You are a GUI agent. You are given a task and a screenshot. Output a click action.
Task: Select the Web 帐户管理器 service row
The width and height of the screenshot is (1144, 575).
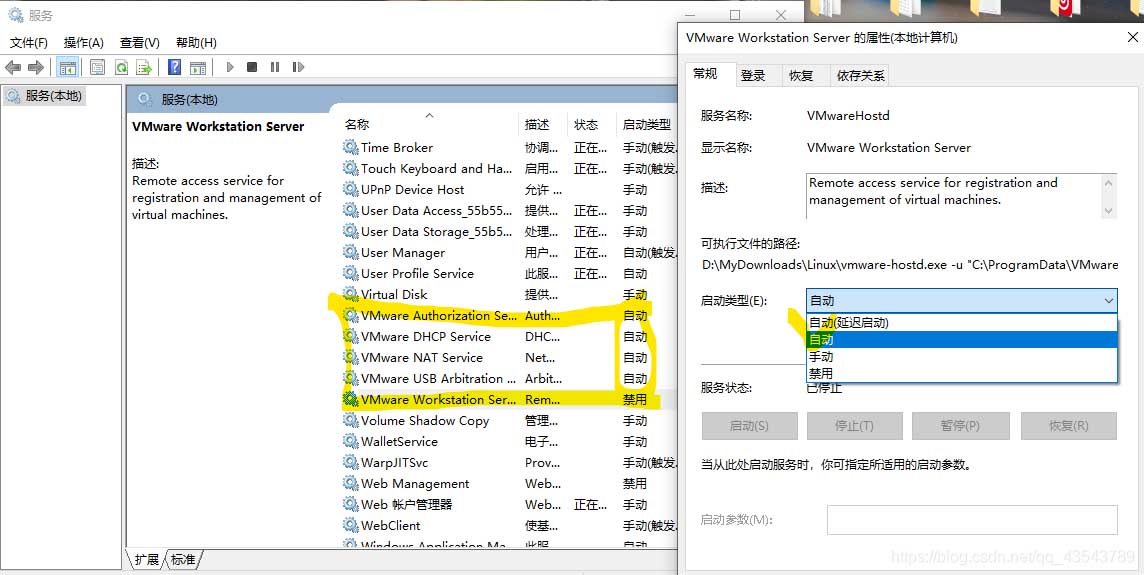pos(509,504)
